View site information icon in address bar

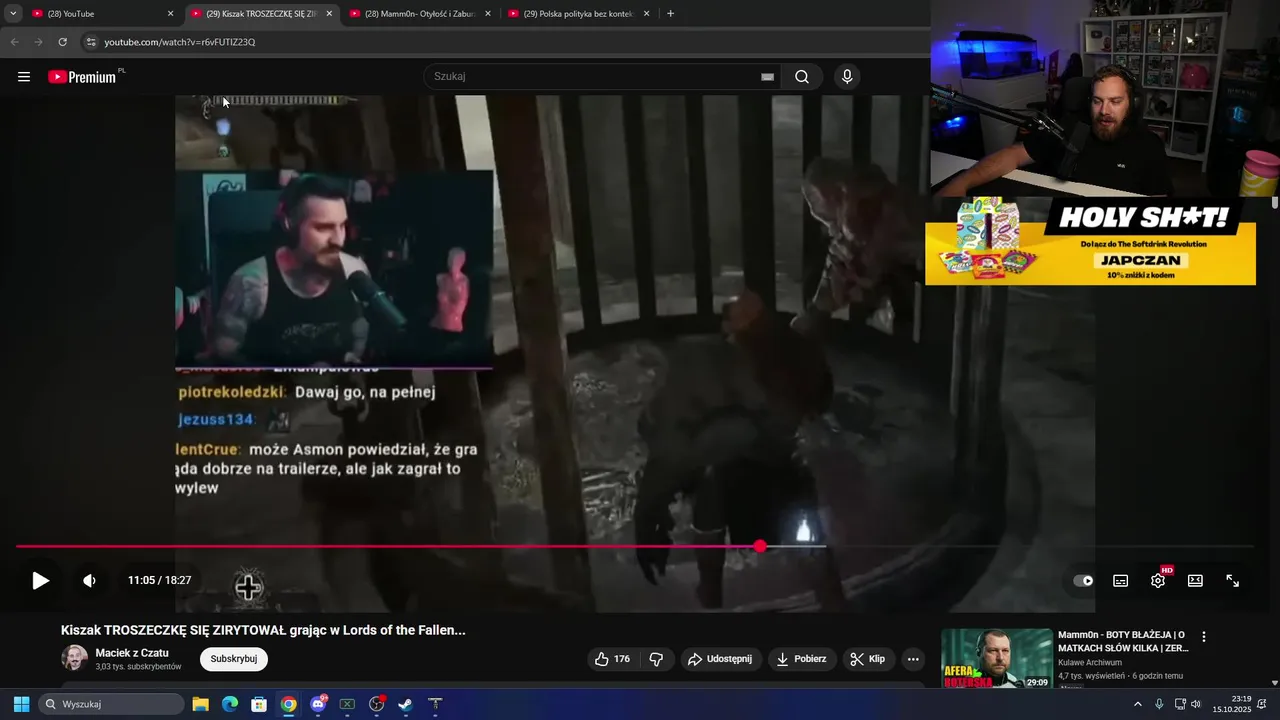tap(91, 42)
